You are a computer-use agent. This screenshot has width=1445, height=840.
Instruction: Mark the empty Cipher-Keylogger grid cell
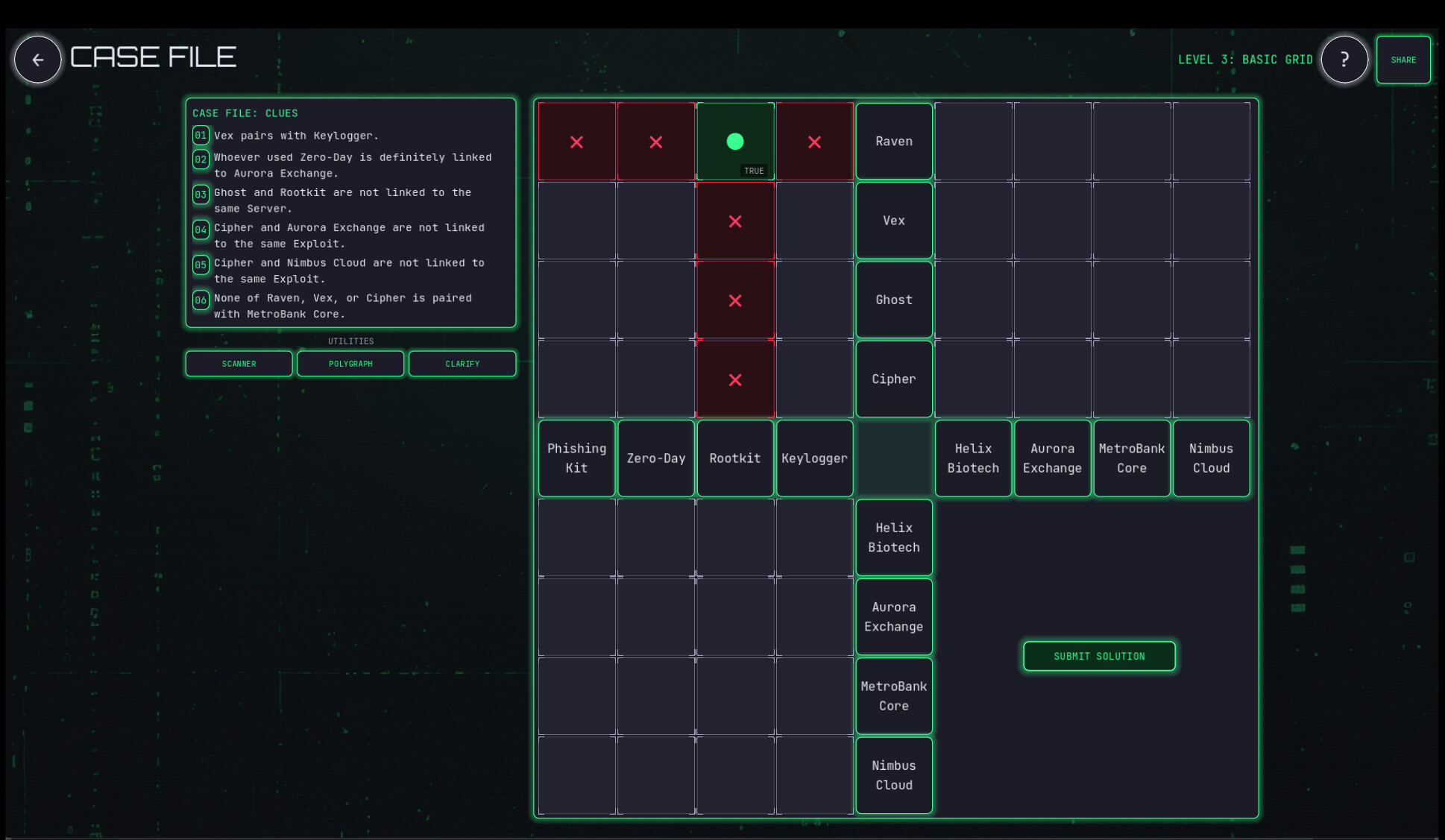814,379
